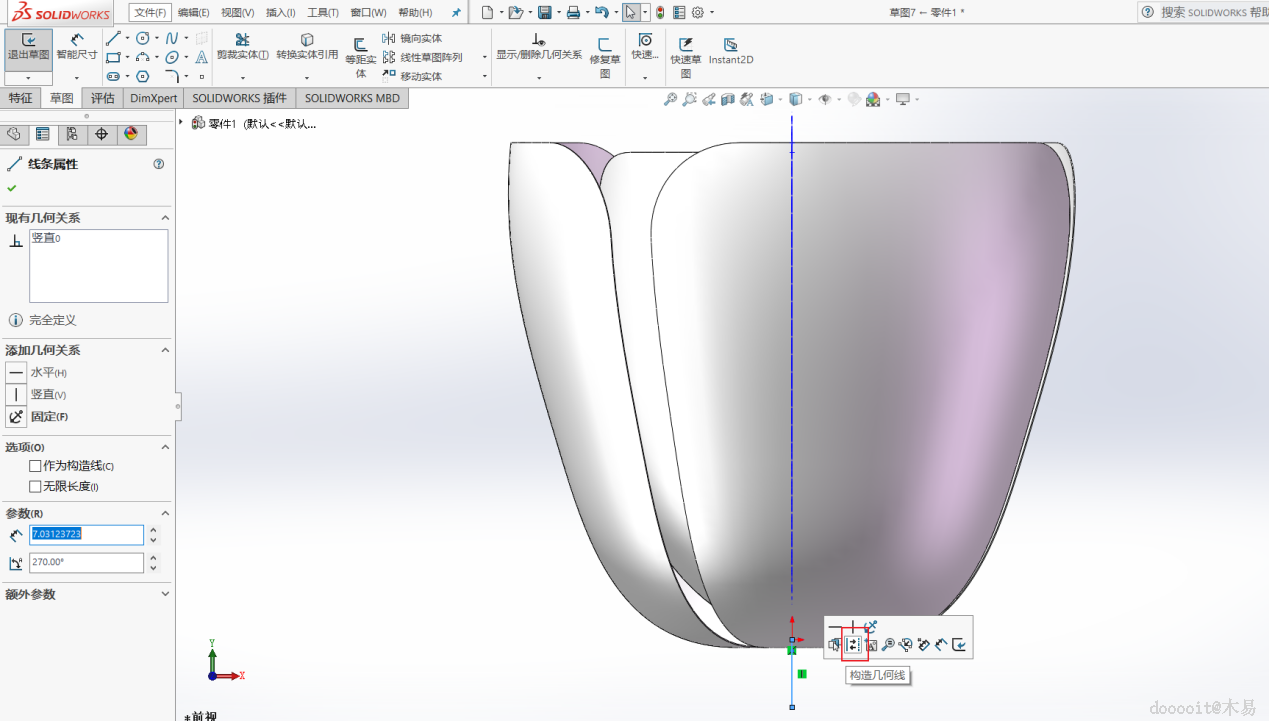Toggle the 无限长度 checkbox
This screenshot has height=721, width=1269.
[x=36, y=486]
